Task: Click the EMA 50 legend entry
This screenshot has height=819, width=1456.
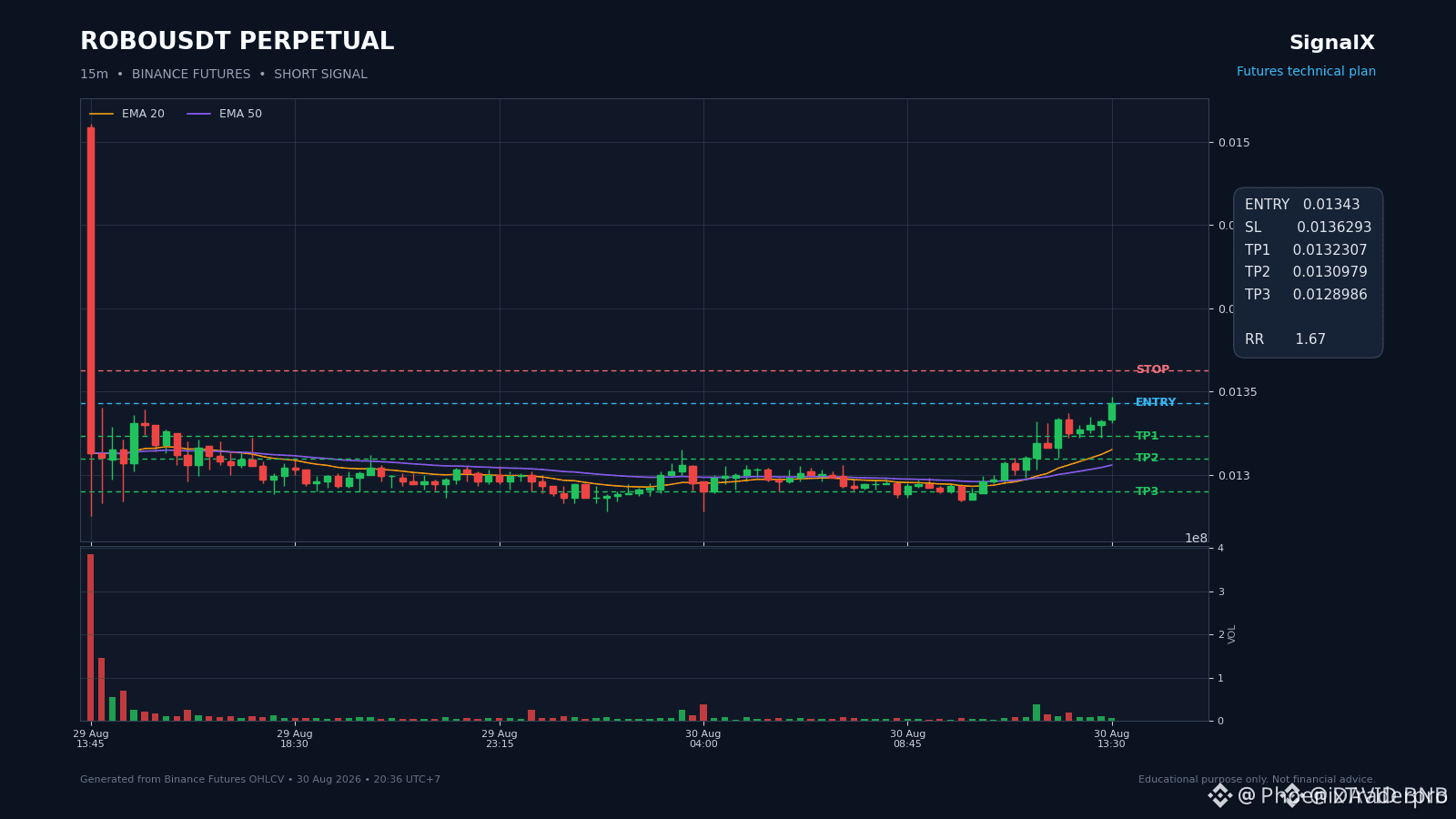Action: 225,114
